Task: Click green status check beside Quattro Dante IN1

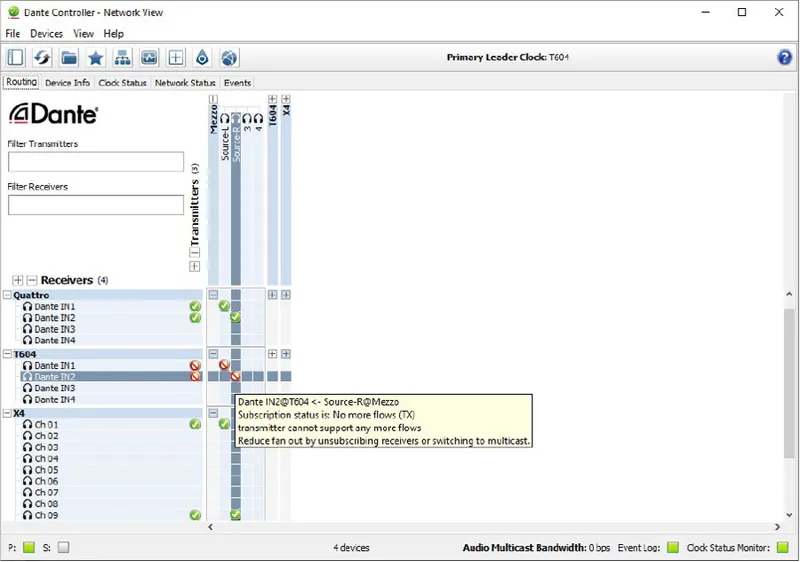Action: coord(195,306)
